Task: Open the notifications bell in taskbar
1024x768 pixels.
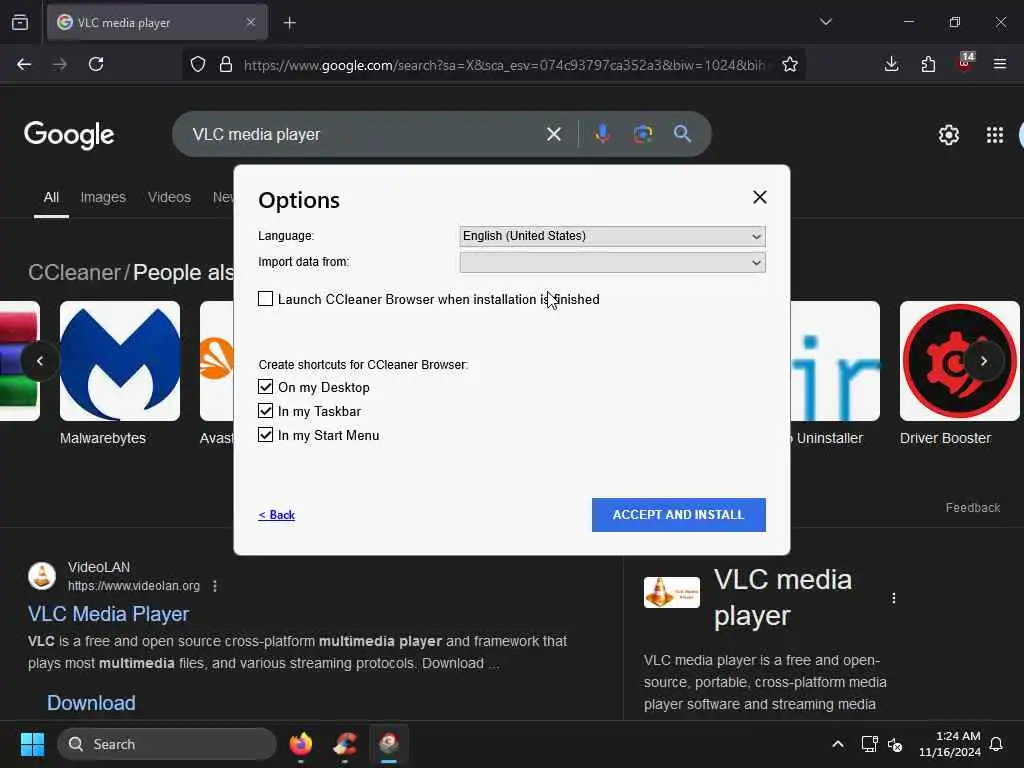Action: point(997,744)
